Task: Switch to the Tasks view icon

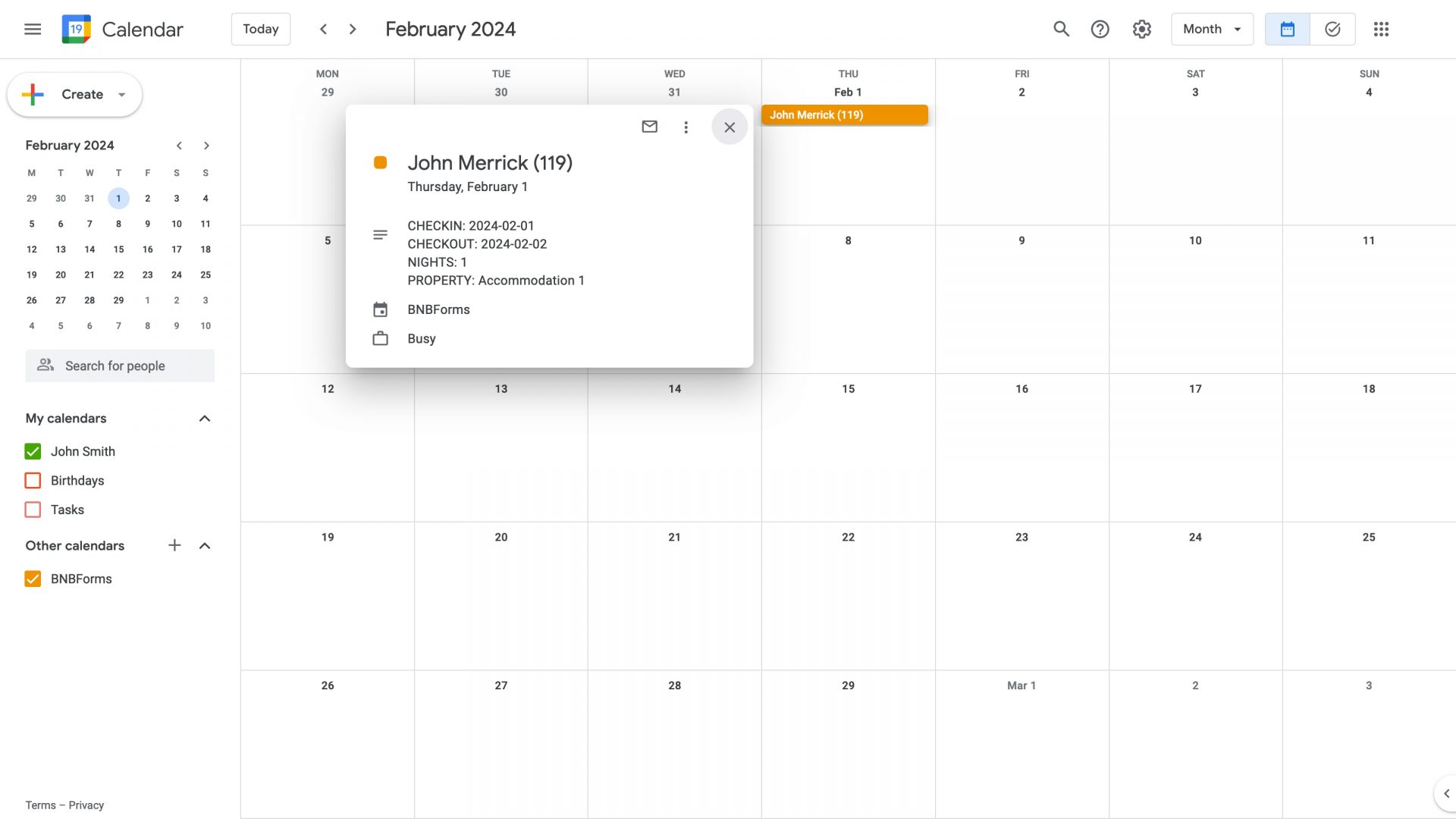Action: click(x=1333, y=29)
